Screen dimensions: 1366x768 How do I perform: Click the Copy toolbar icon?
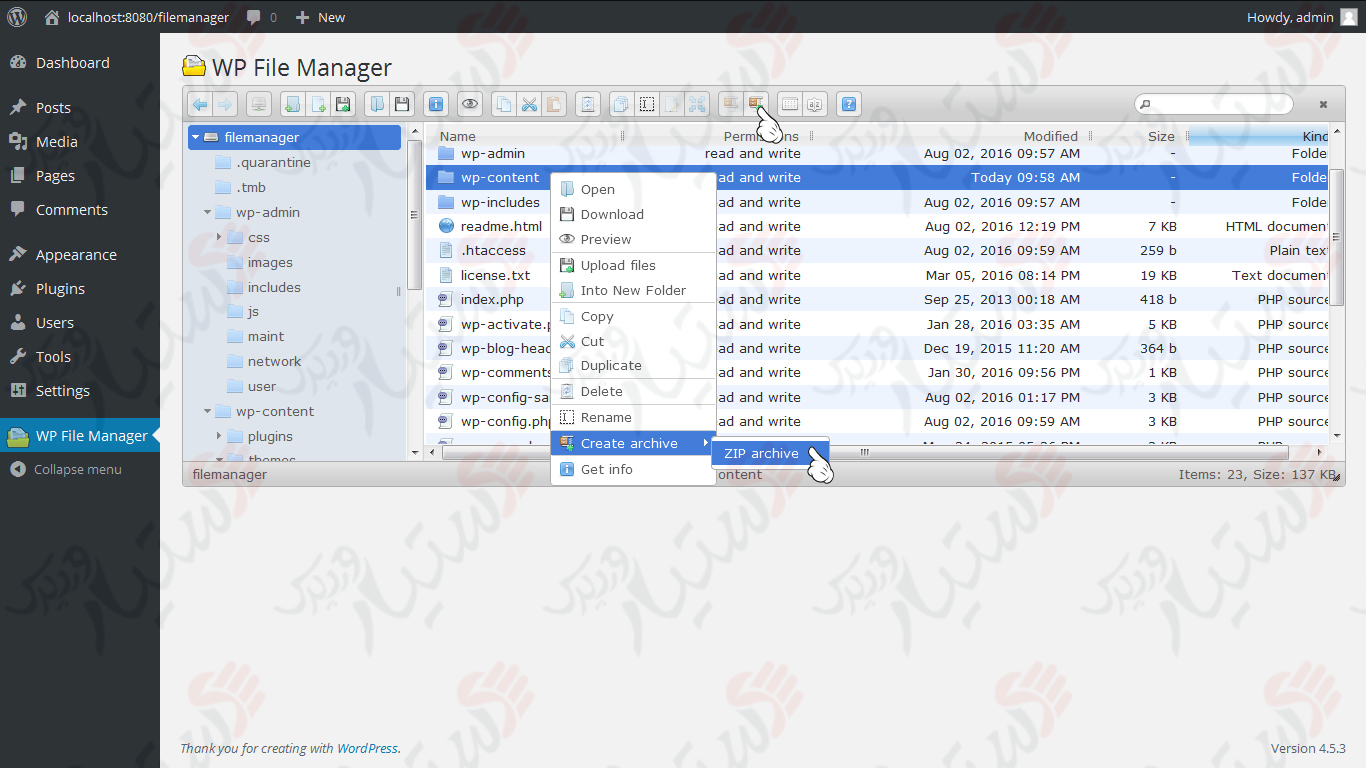point(502,104)
